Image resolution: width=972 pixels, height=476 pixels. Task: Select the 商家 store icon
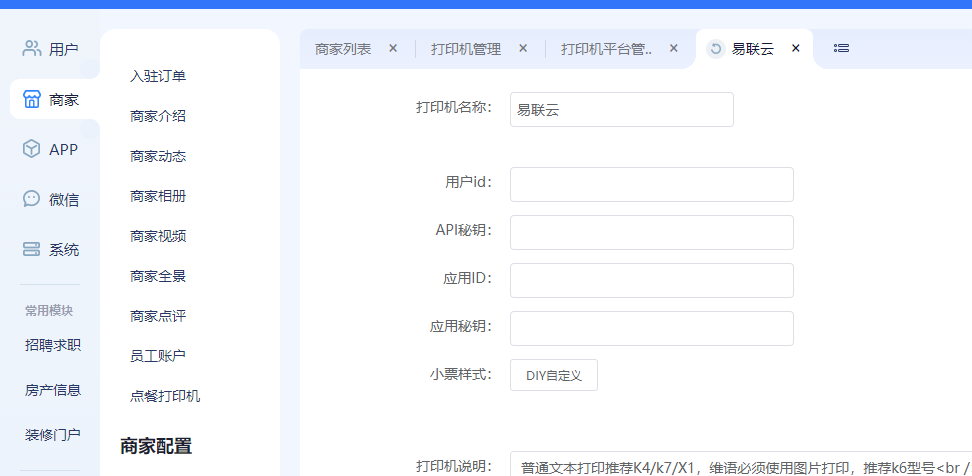click(32, 99)
